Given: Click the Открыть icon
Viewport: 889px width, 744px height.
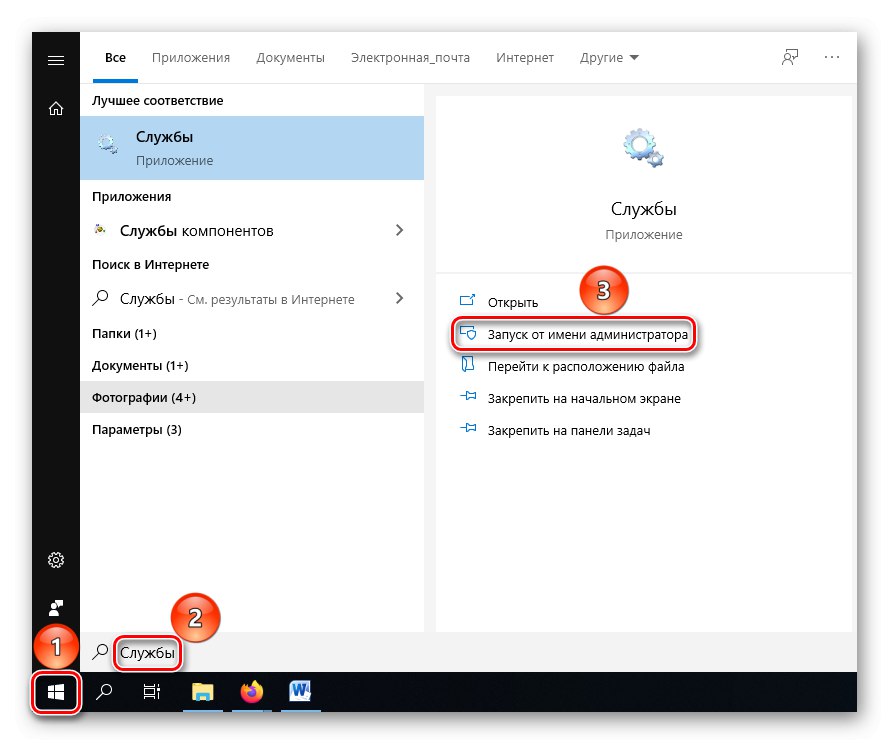Looking at the screenshot, I should [467, 299].
